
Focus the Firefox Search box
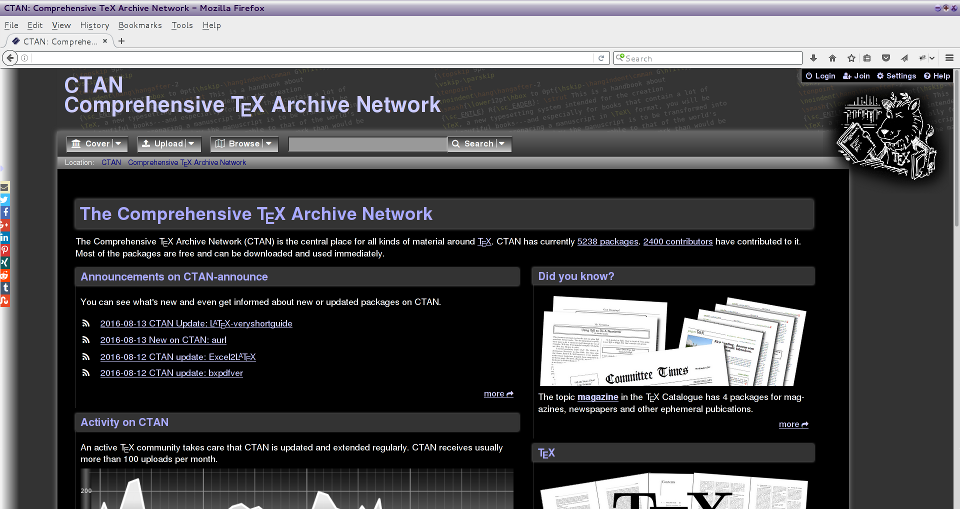click(x=708, y=58)
